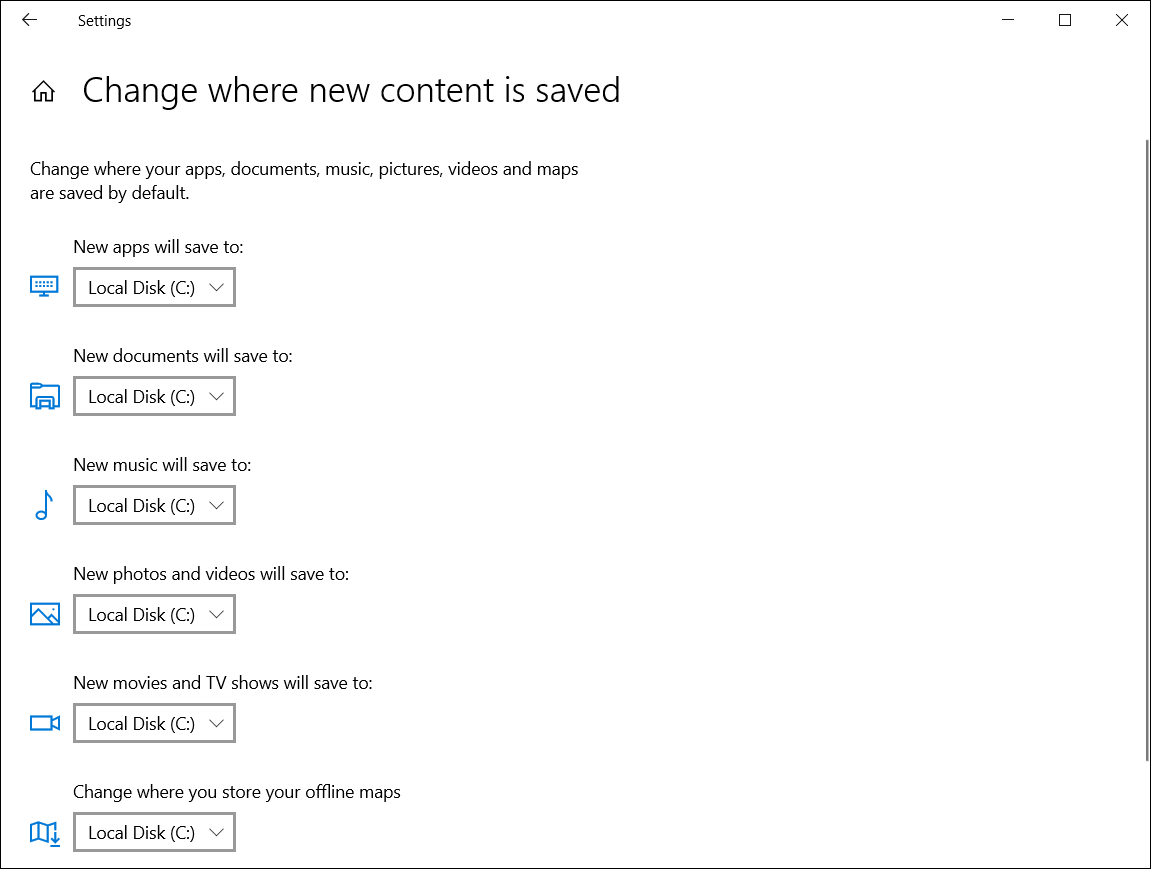Open the new documents save location dropdown

pos(154,396)
